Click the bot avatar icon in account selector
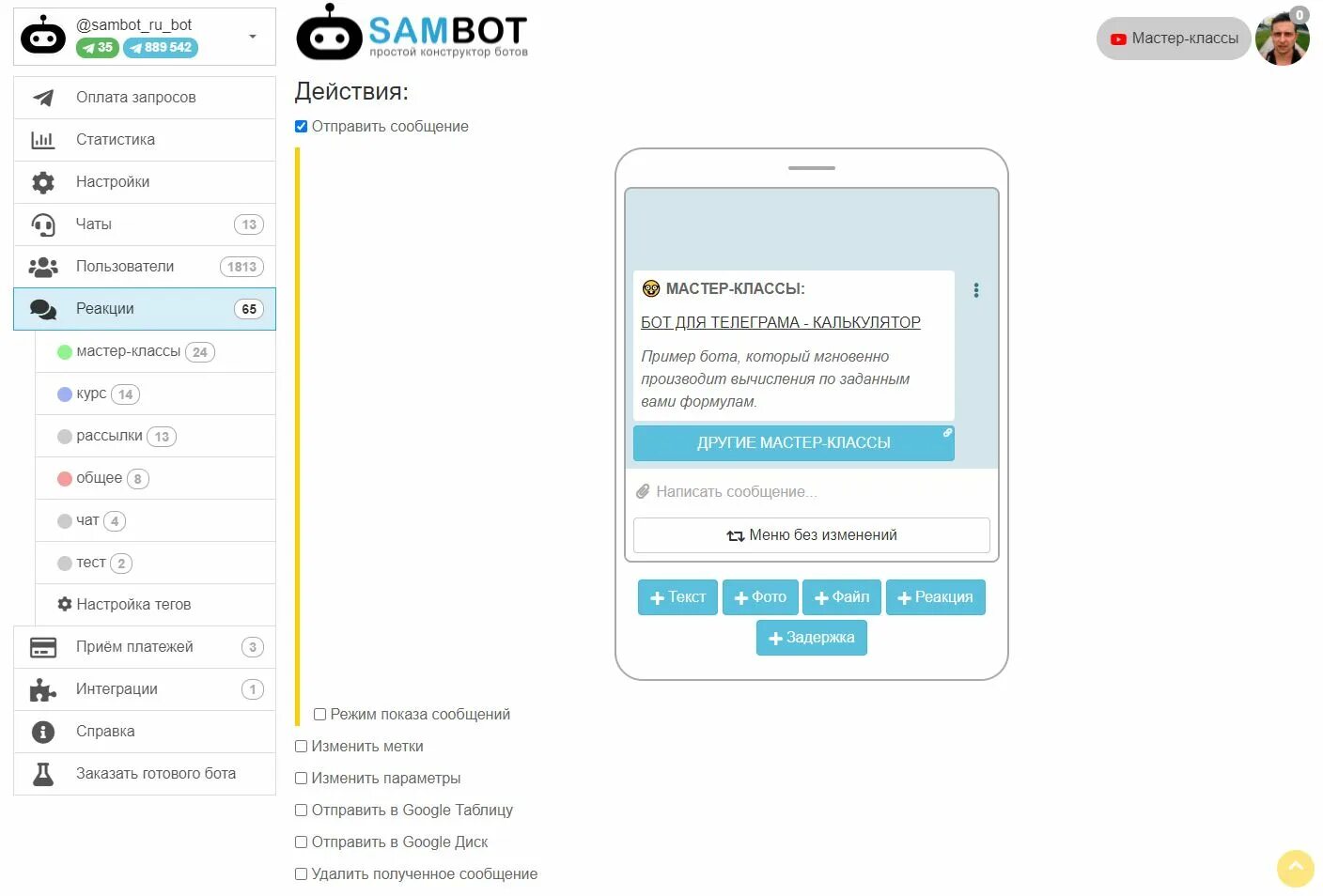The width and height of the screenshot is (1323, 896). tap(43, 37)
